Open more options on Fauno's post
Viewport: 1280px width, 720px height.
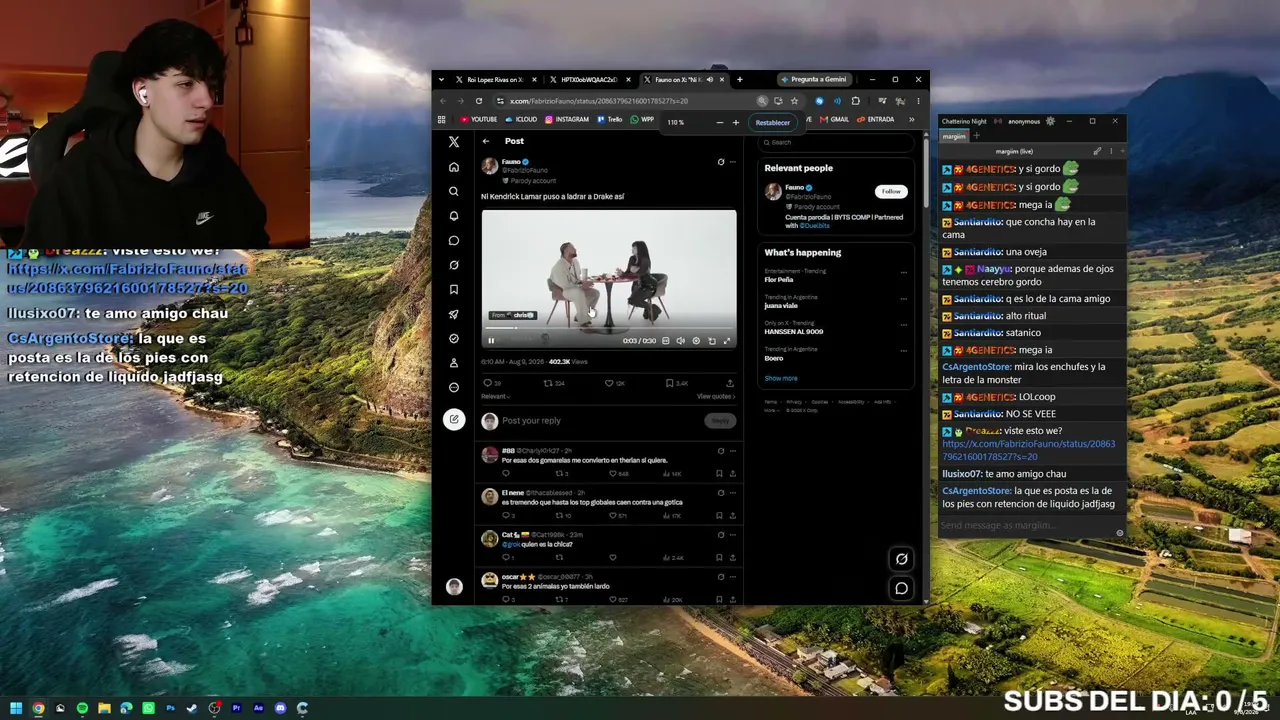pyautogui.click(x=732, y=162)
